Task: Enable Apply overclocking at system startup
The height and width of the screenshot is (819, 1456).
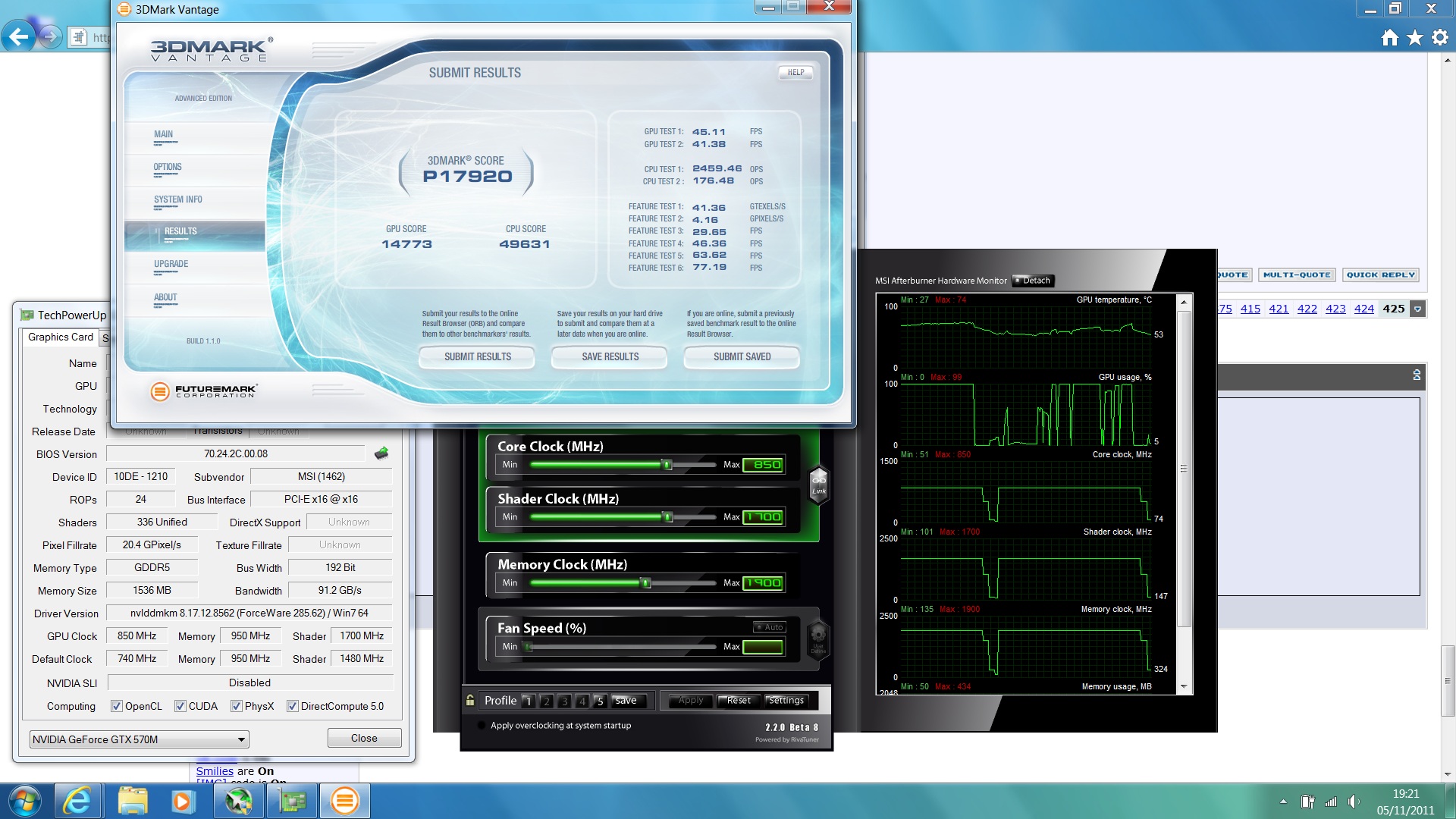Action: 482,726
